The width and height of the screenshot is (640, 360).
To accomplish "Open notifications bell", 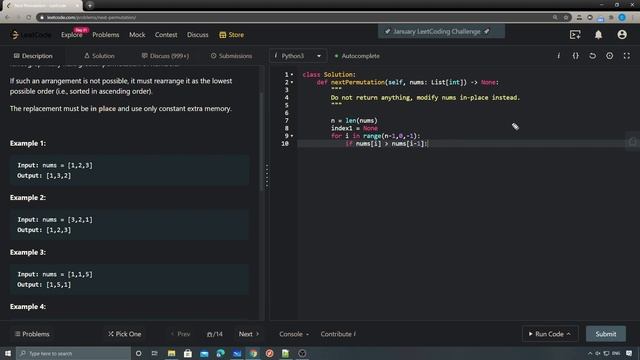I will tap(598, 35).
